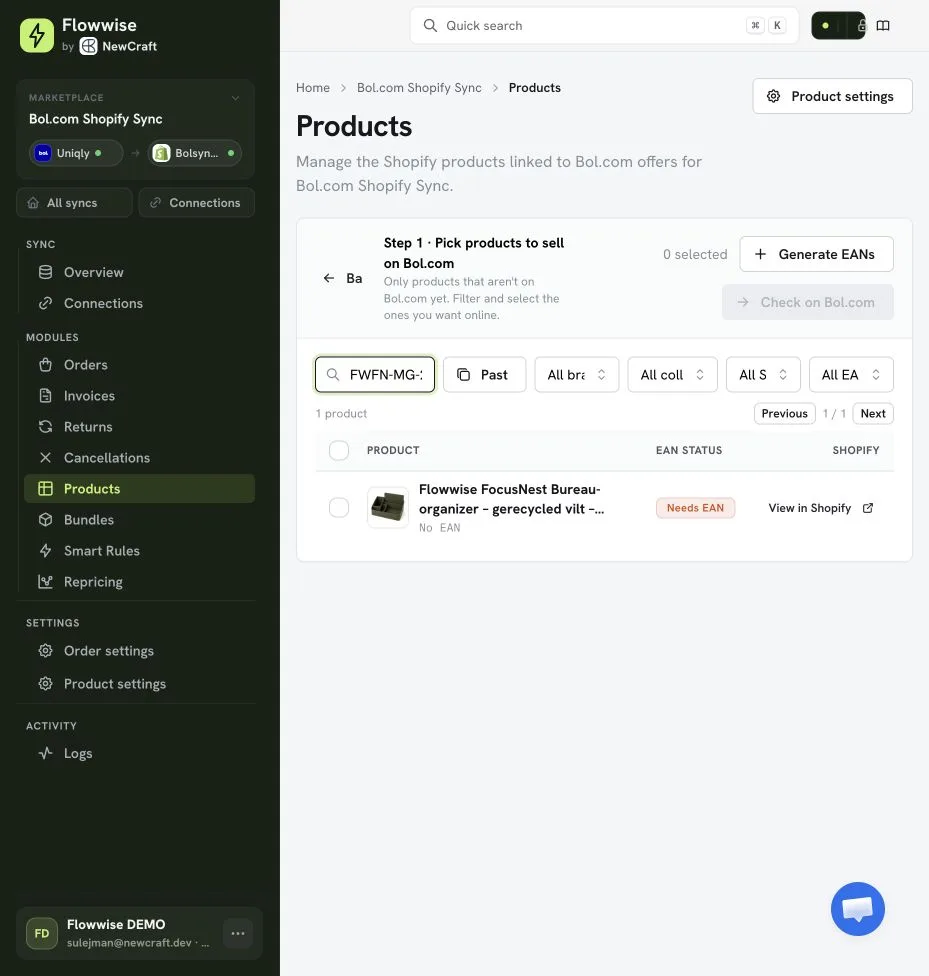Screen dimensions: 929x976
Task: Click the lock icon in top bar
Action: 862,26
